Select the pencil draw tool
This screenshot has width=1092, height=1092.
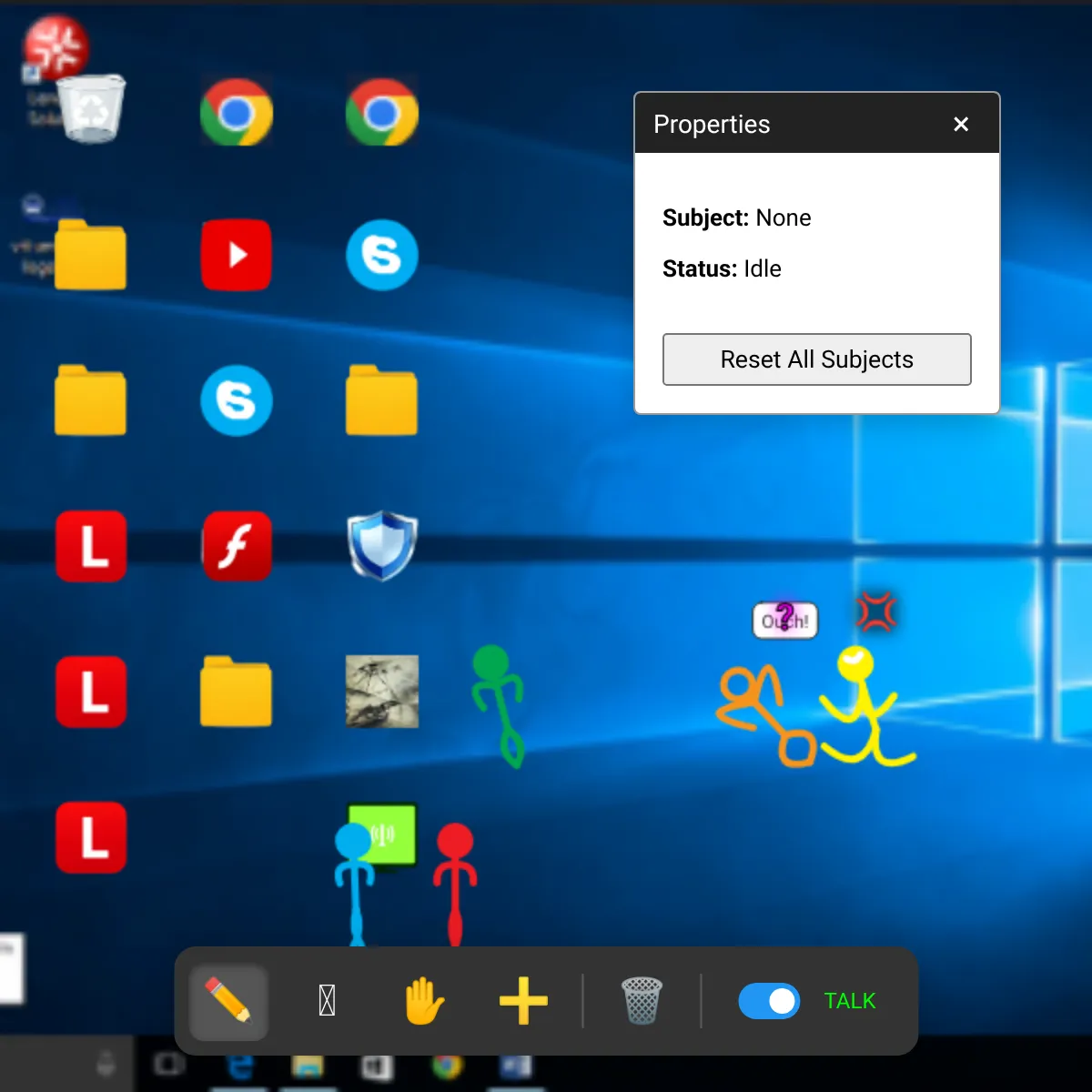[228, 1001]
